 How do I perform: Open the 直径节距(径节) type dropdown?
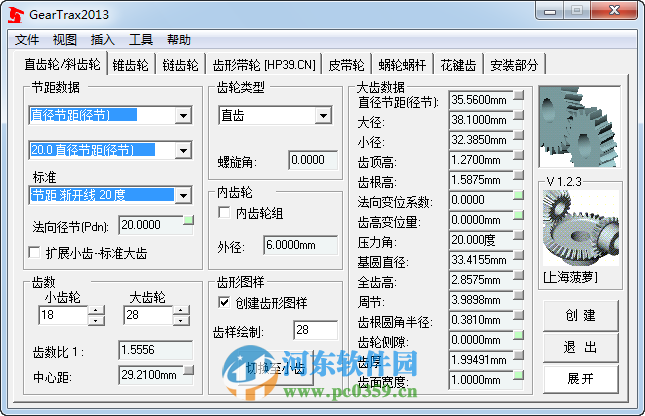pyautogui.click(x=183, y=116)
